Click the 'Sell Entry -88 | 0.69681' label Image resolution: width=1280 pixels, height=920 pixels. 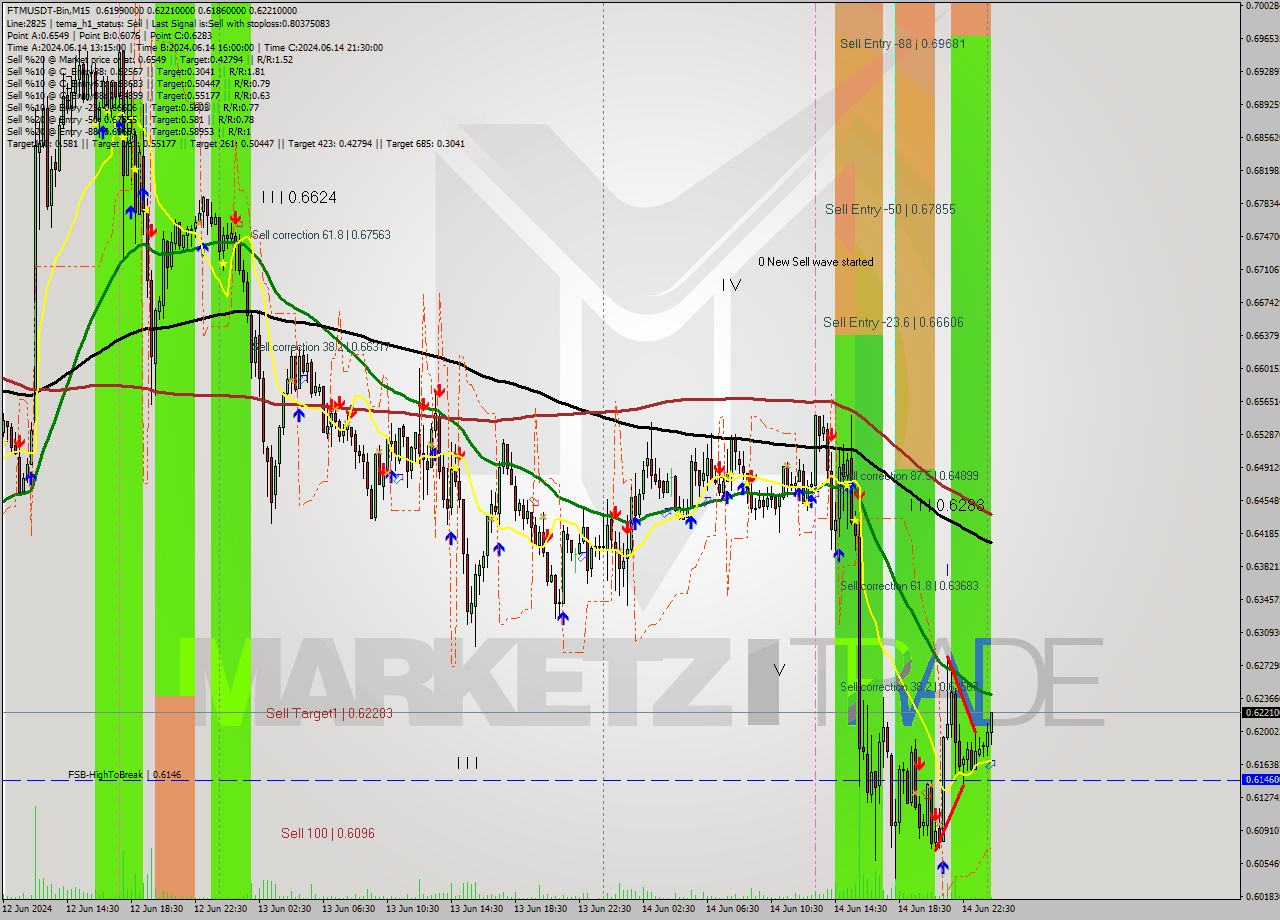902,44
